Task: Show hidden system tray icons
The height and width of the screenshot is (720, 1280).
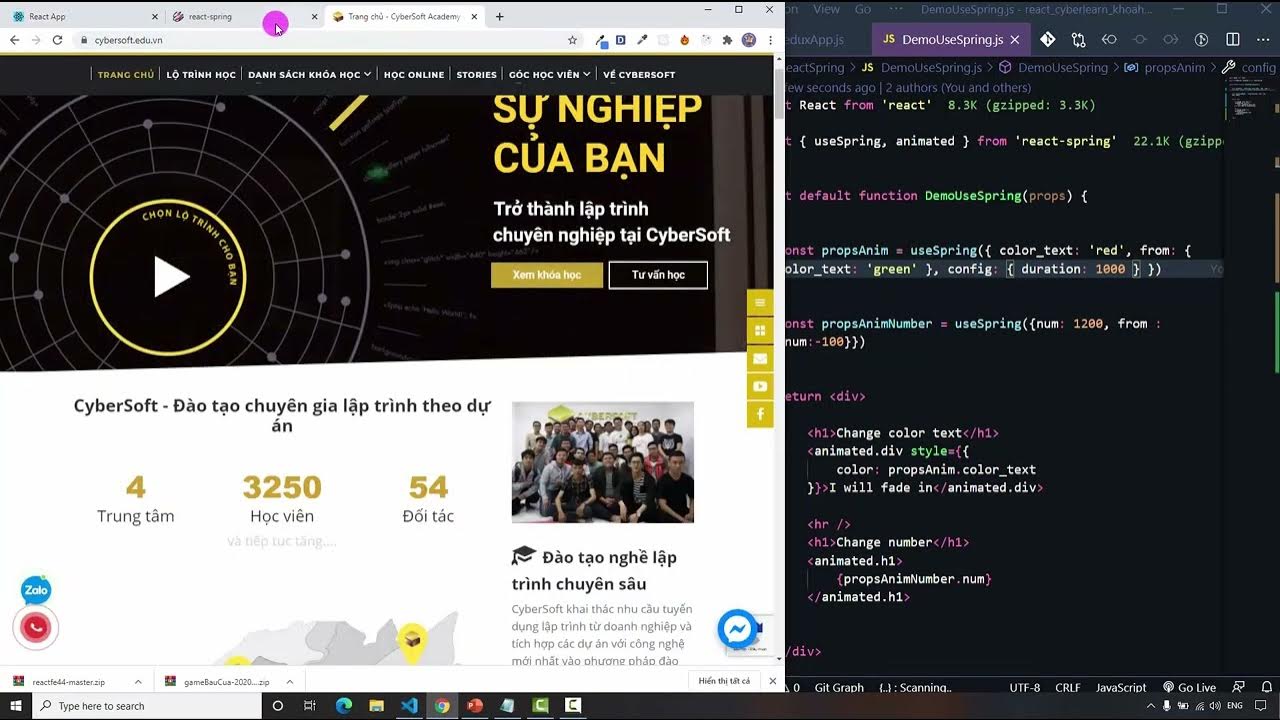Action: pos(1151,706)
